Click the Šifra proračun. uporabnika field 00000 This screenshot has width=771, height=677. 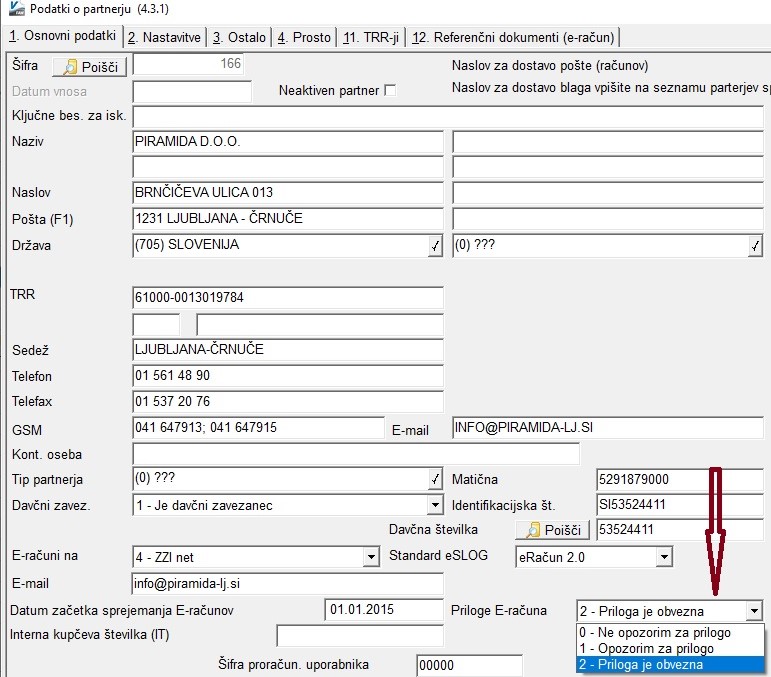coord(469,665)
